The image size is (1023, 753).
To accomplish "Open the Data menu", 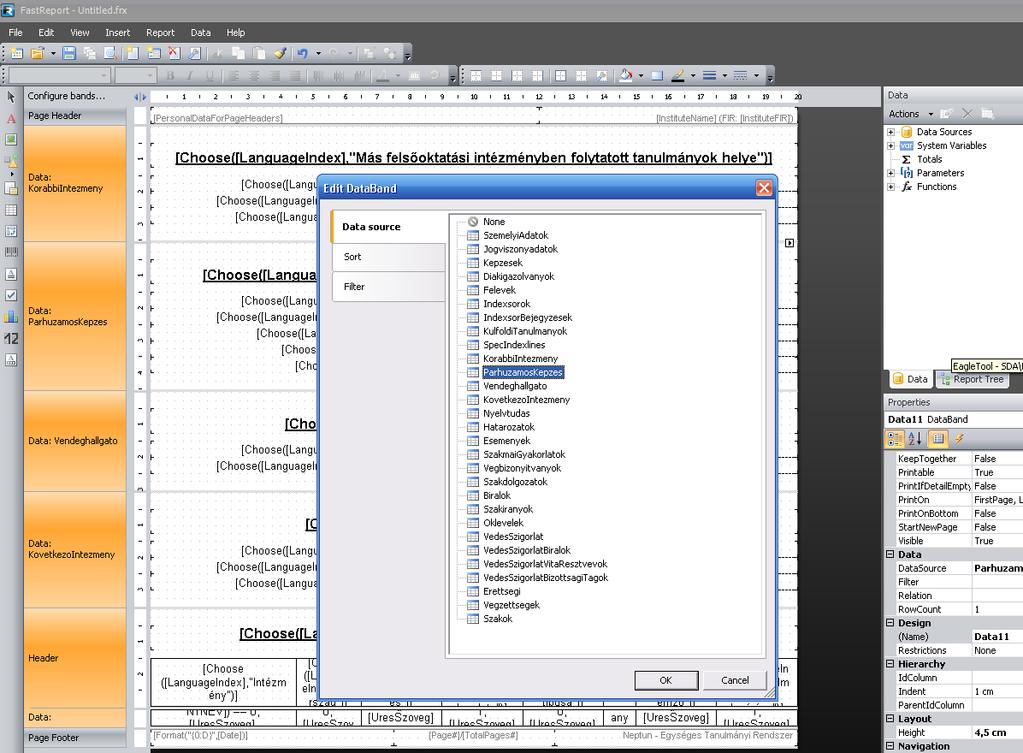I will pos(200,33).
